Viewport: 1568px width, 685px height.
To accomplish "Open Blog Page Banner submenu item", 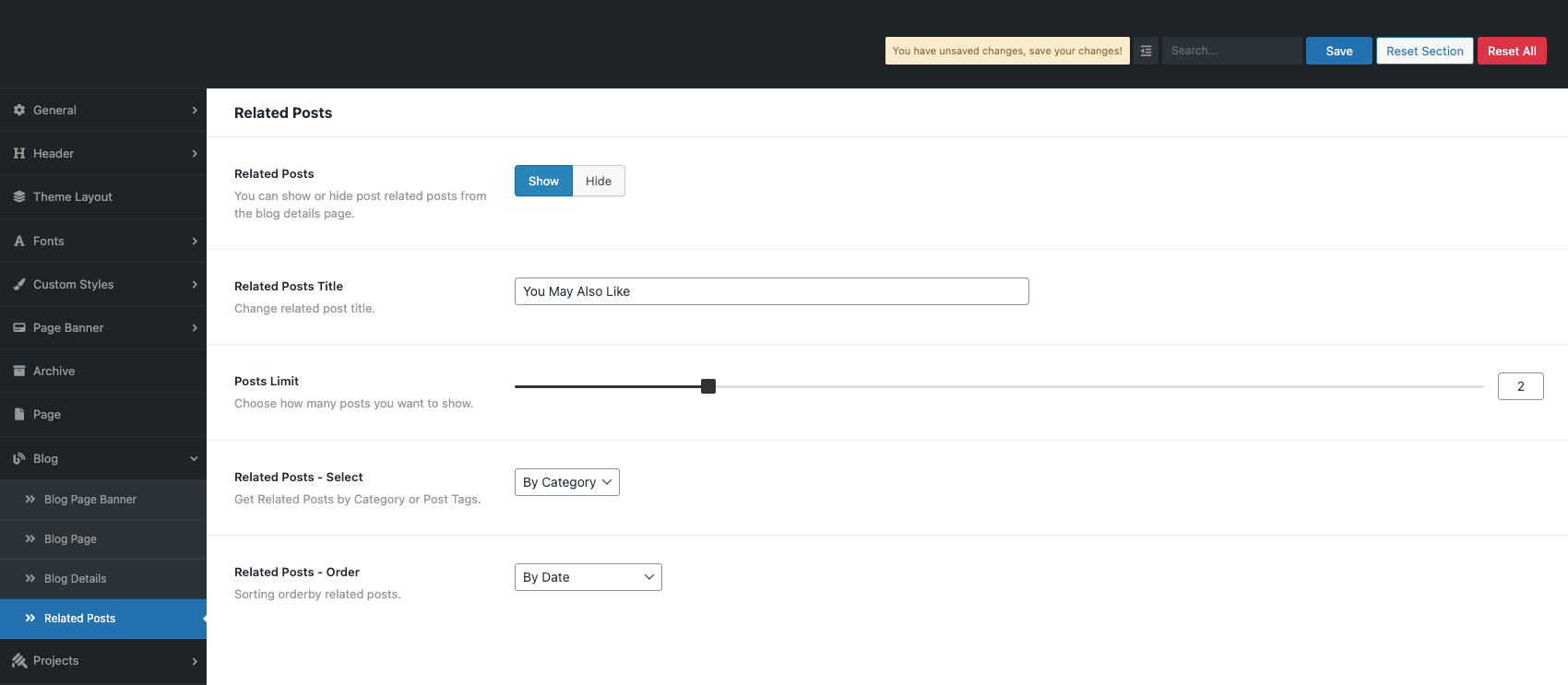I will [x=103, y=499].
